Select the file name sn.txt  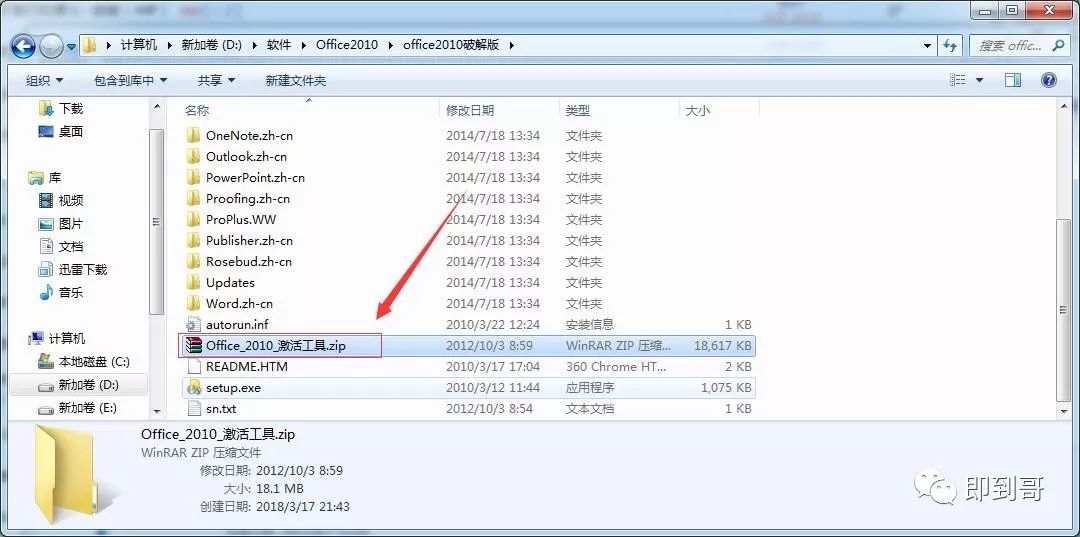[221, 408]
